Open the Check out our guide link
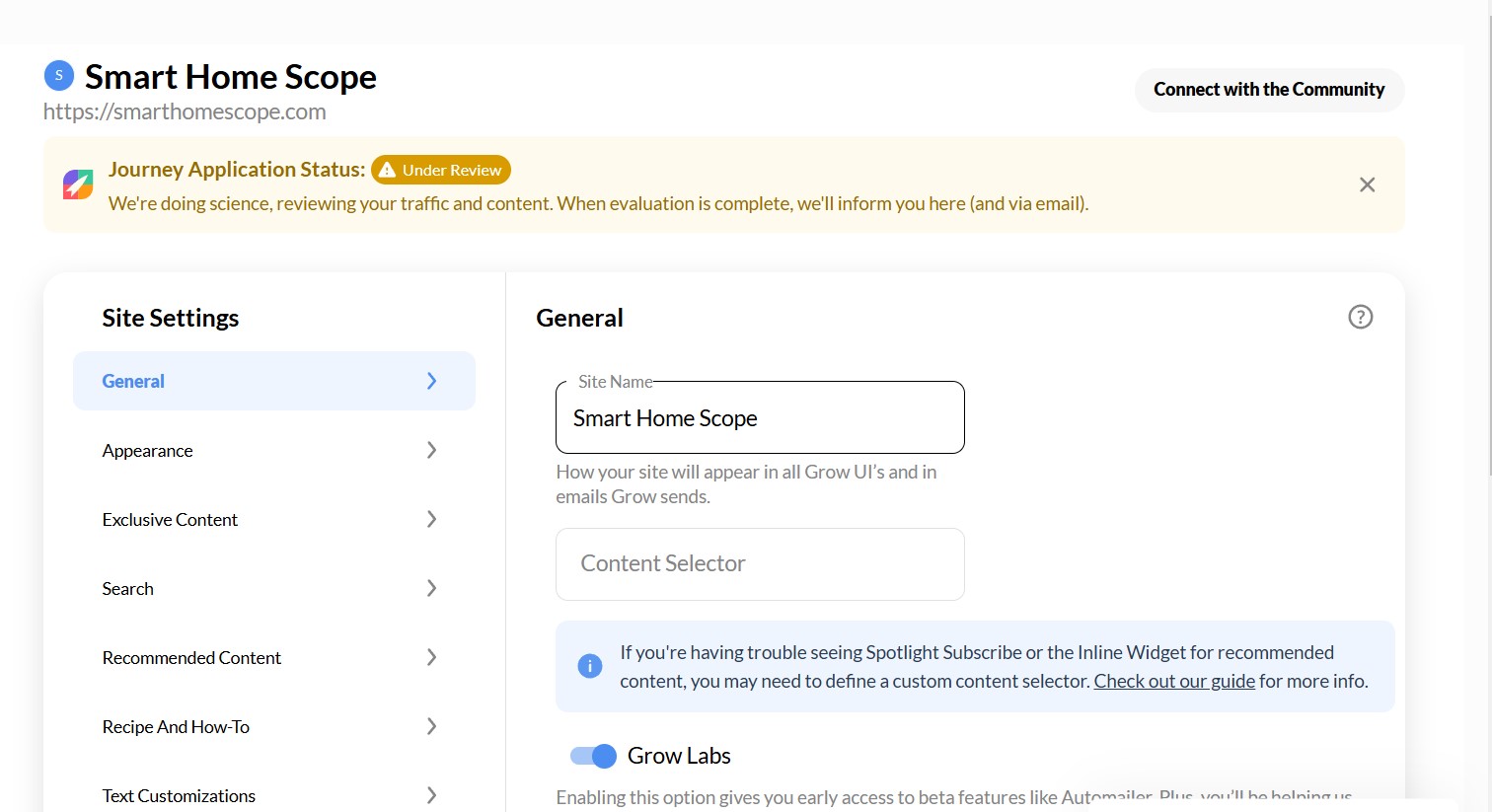The height and width of the screenshot is (812, 1492). (x=1174, y=681)
